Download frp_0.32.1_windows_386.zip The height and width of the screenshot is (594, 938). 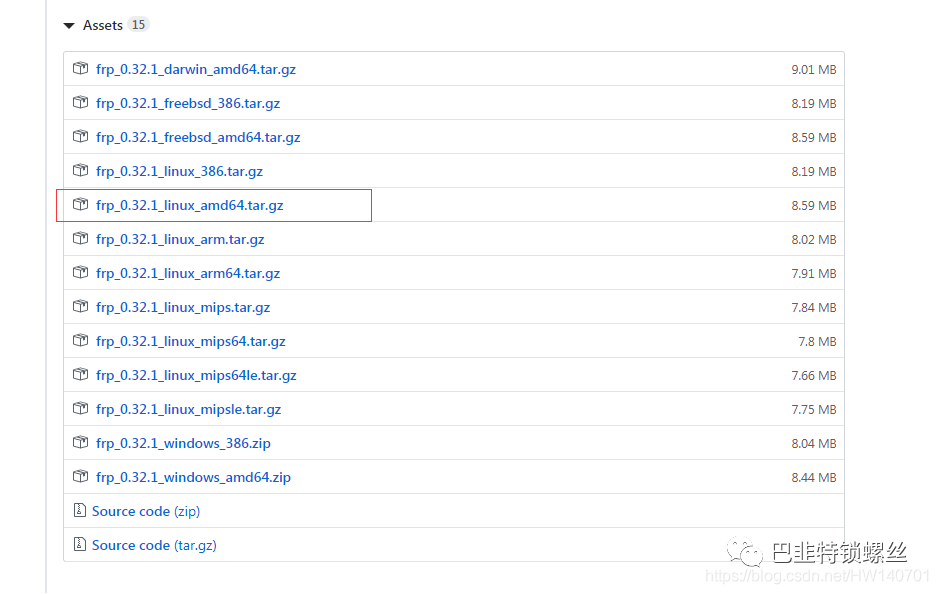coord(183,444)
